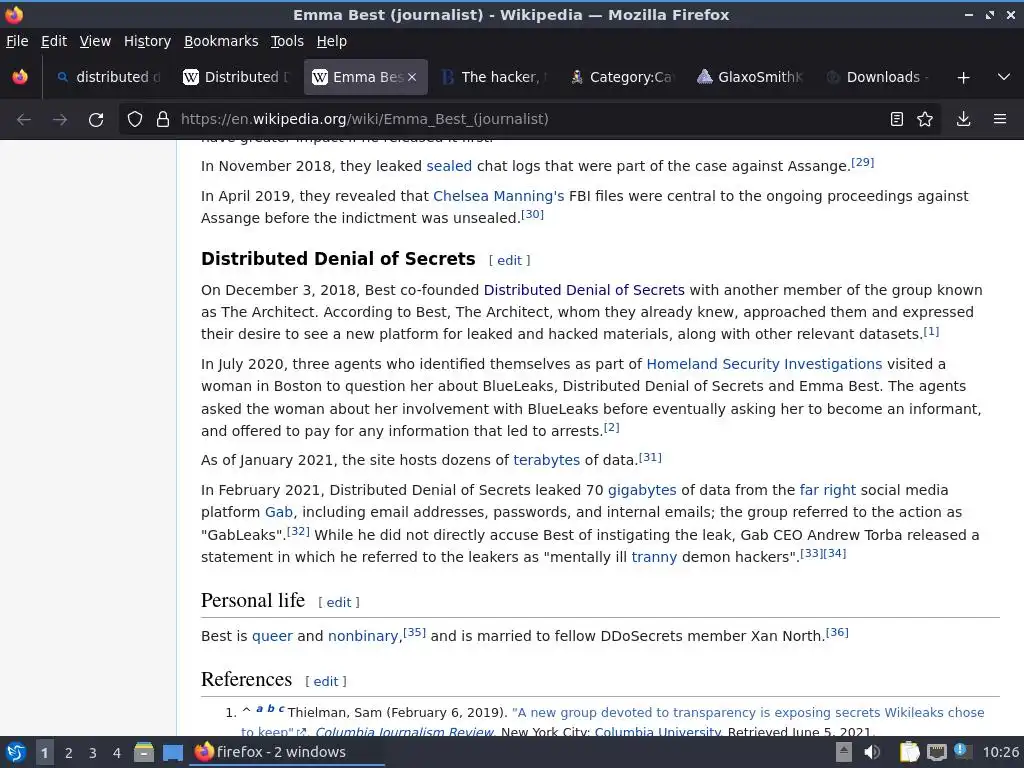Switch to 'The hacker,' tab

point(494,77)
